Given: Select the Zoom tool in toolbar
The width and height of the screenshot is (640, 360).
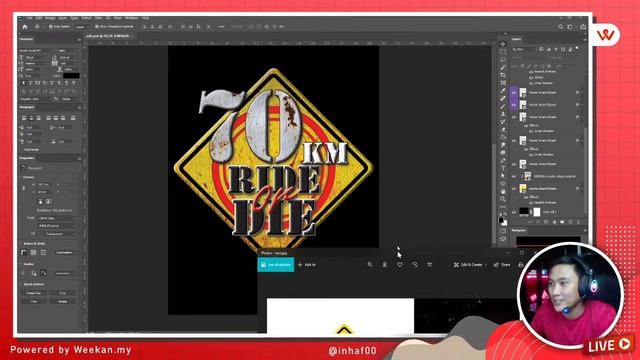Looking at the screenshot, I should pyautogui.click(x=503, y=199).
